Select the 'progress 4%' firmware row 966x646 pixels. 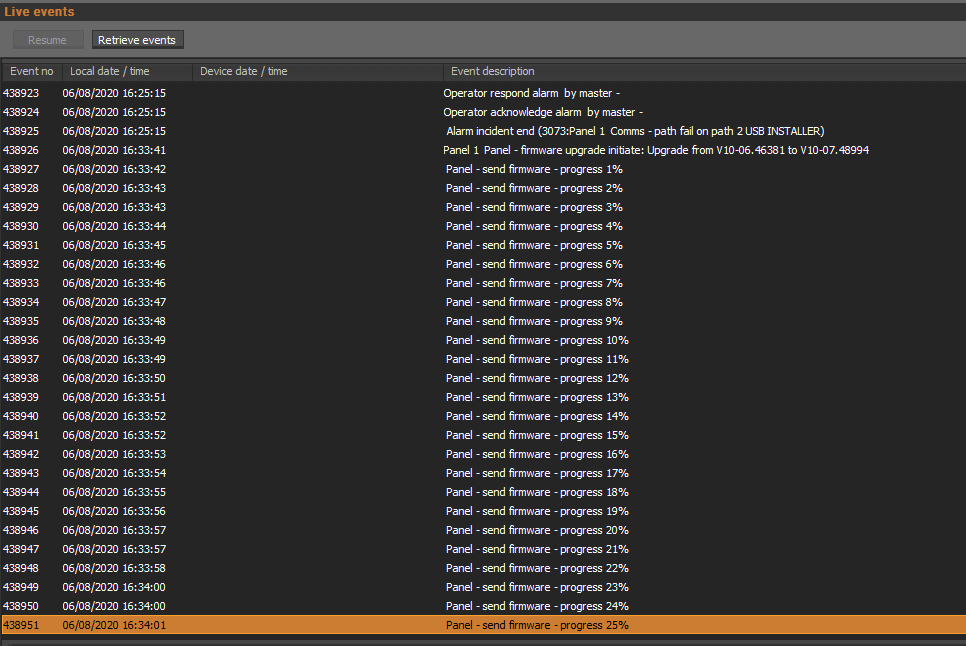pos(483,227)
